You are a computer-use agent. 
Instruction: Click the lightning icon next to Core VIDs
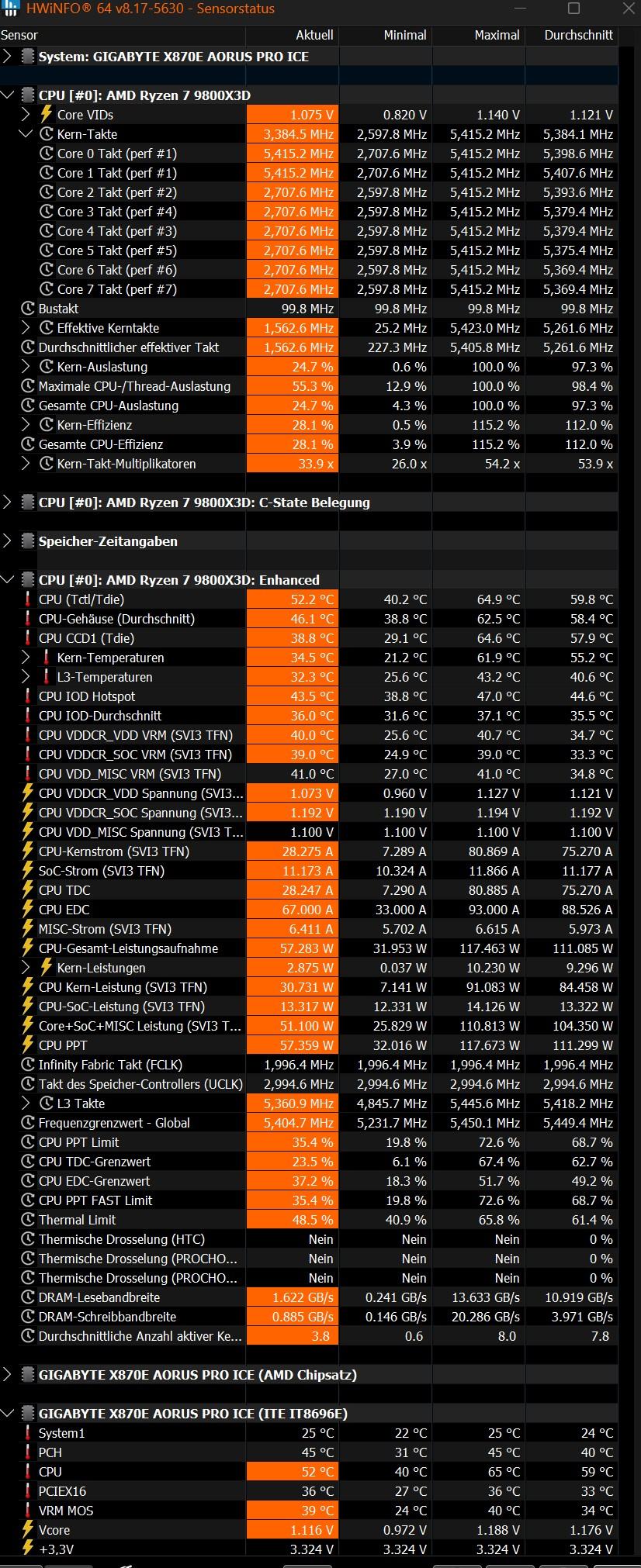46,114
